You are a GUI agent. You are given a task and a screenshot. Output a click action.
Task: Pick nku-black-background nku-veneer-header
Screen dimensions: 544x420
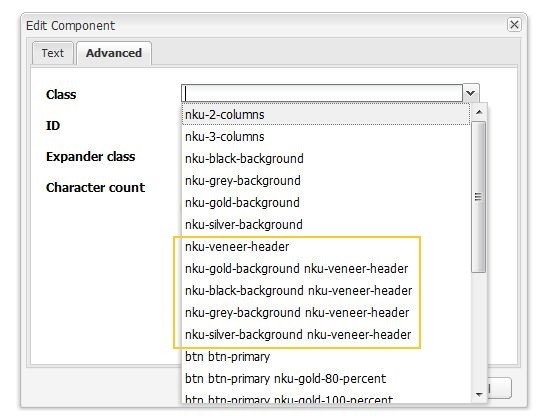coord(325,290)
